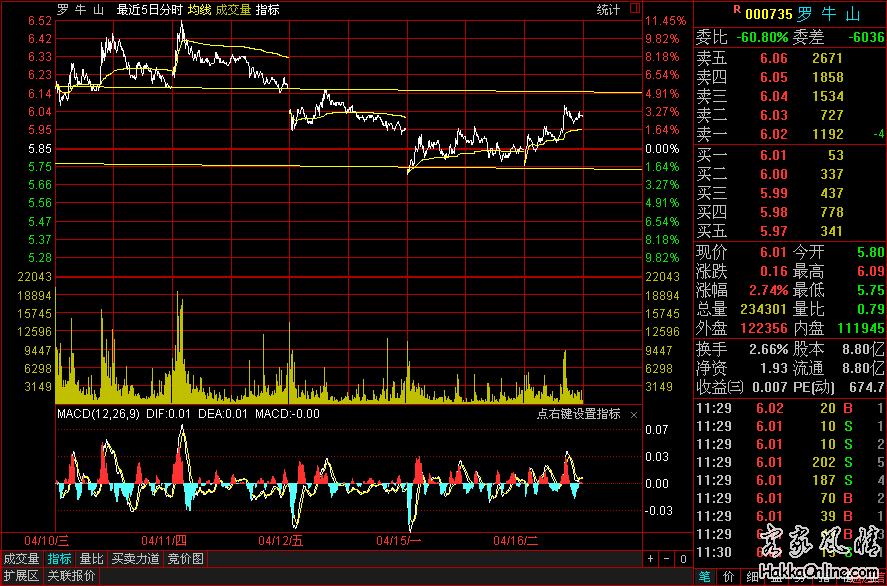The image size is (887, 586).
Task: Open 点右键设置指标 indicator settings
Action: click(x=578, y=414)
